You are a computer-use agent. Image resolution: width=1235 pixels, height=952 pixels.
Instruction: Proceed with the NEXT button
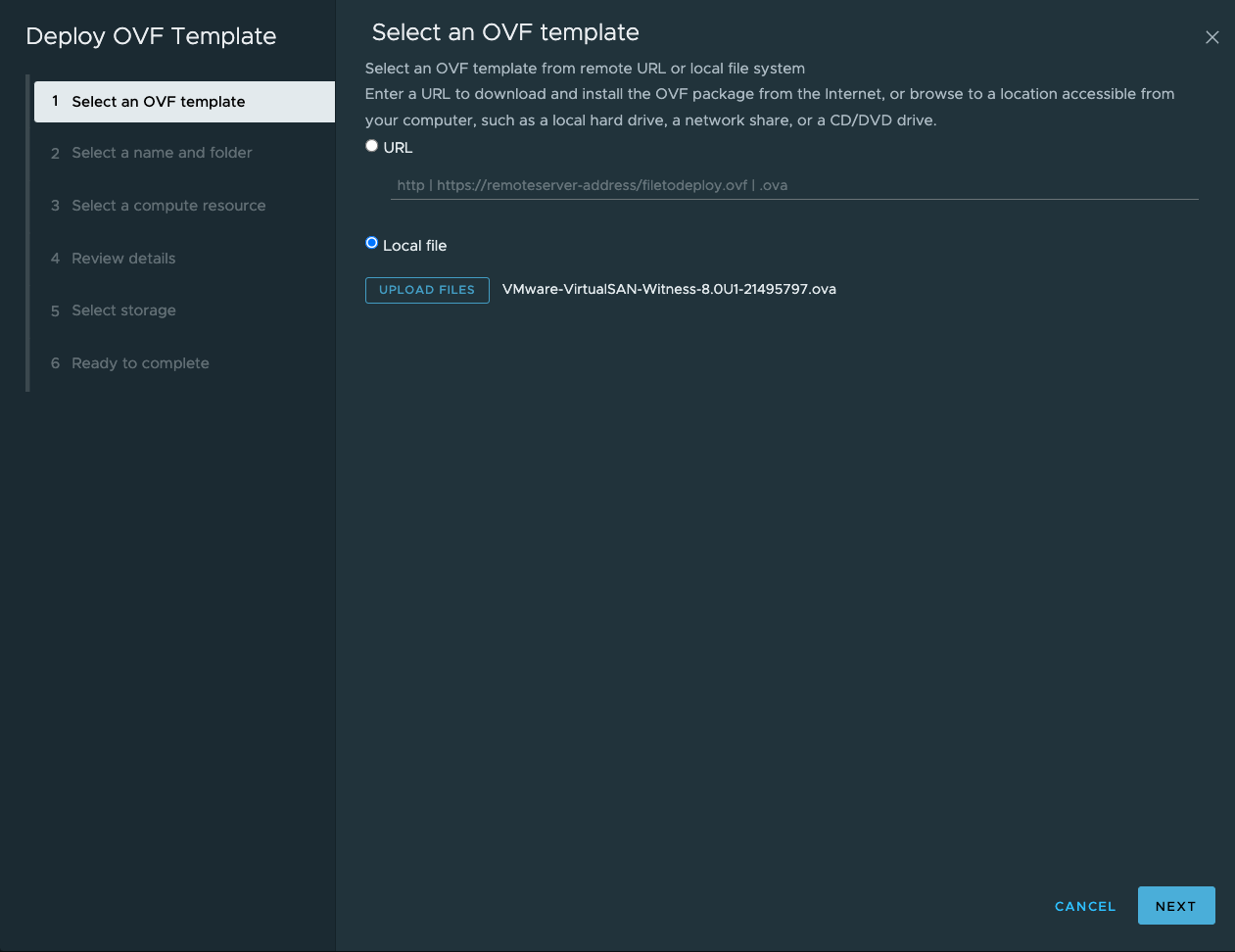click(1175, 906)
